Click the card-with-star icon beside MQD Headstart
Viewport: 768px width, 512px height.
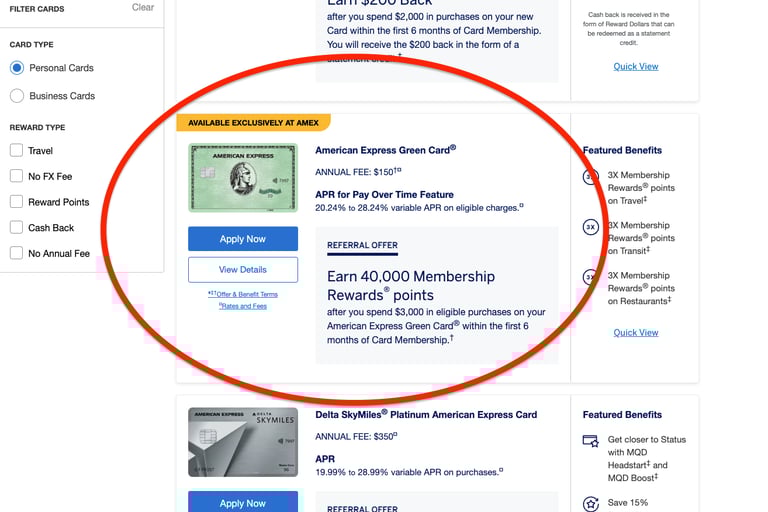(x=591, y=441)
